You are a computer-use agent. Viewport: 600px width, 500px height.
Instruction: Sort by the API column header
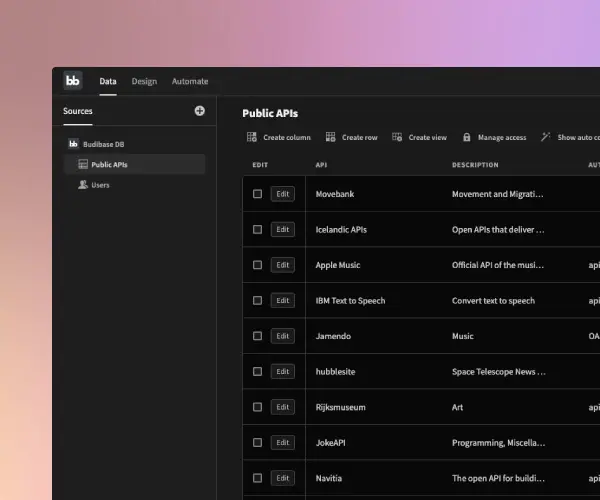[x=321, y=164]
